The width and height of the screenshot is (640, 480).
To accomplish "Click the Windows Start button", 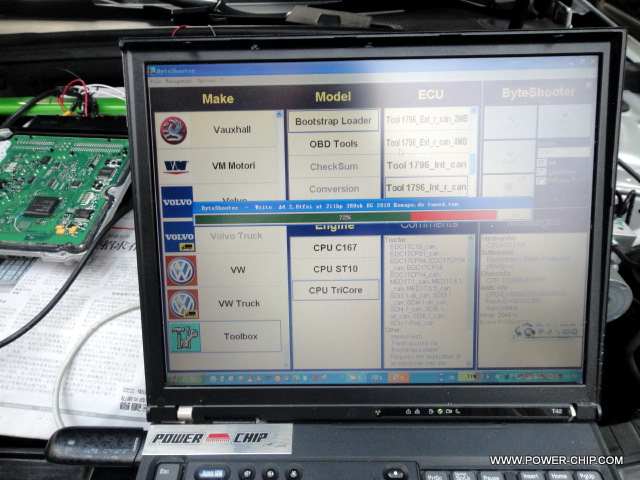I will [x=186, y=378].
